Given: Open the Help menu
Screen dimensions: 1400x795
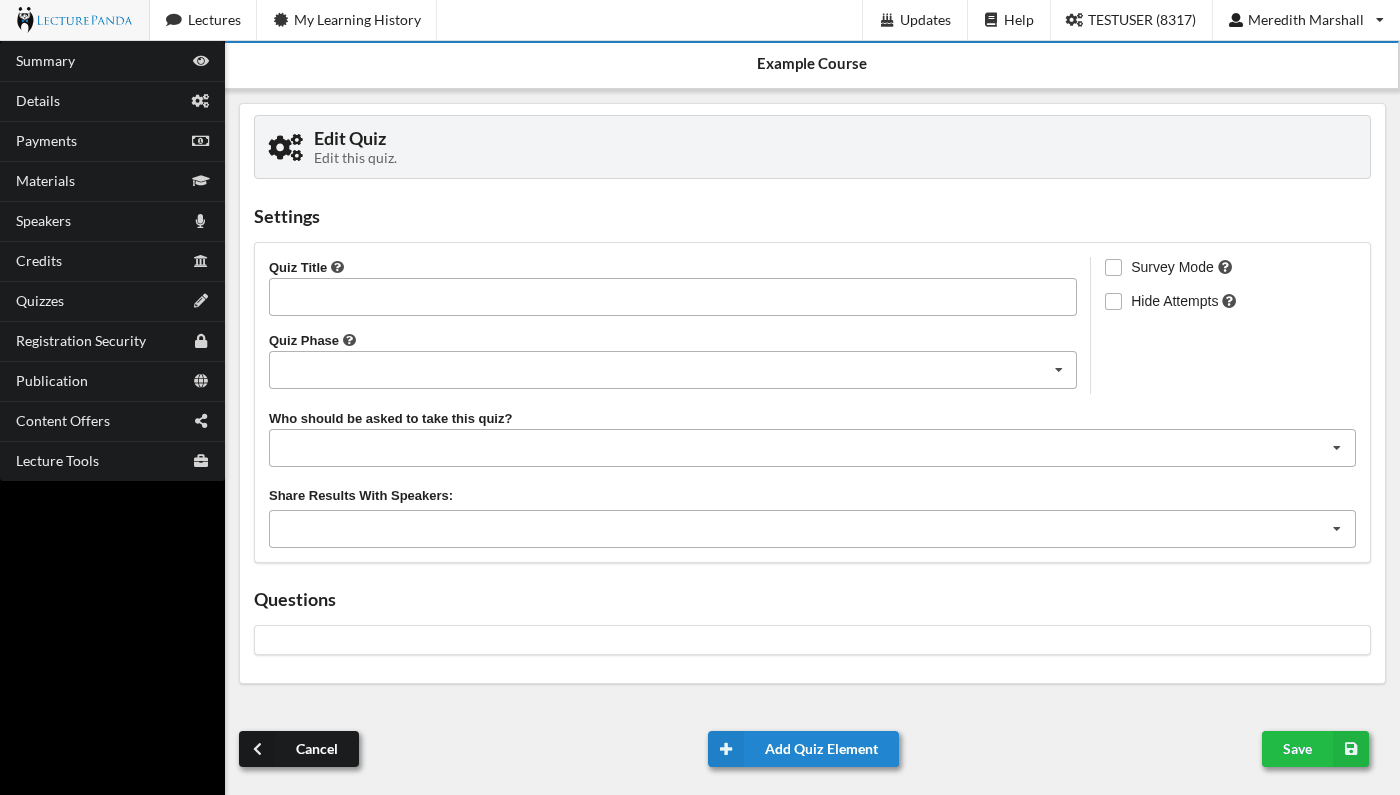Looking at the screenshot, I should [x=1009, y=20].
